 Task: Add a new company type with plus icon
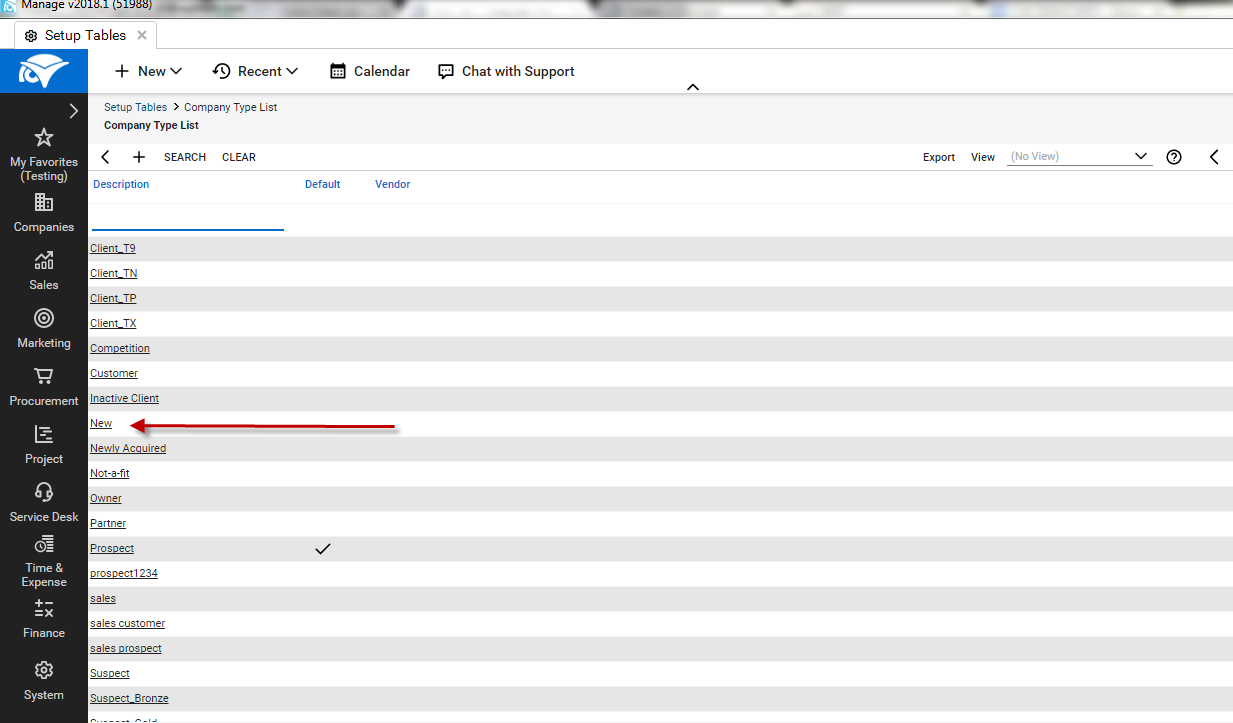[x=139, y=157]
